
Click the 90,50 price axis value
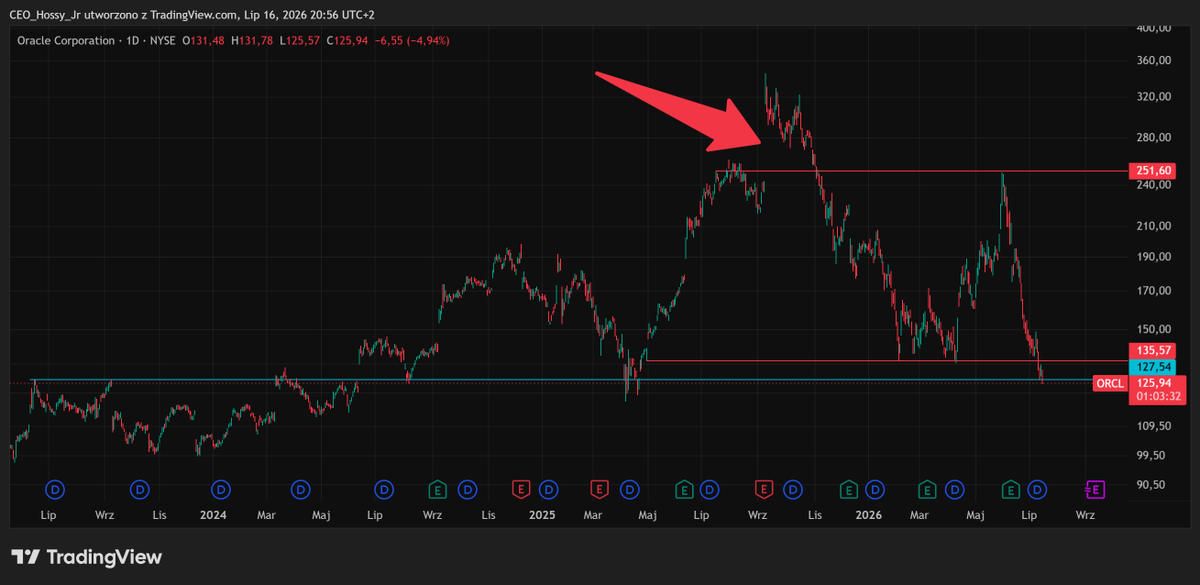click(x=1153, y=485)
